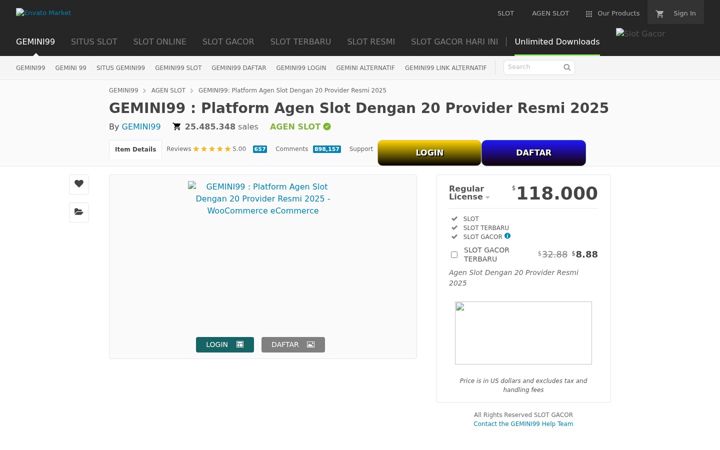Screen dimensions: 720x450
Task: Click the AGEN SLOT breadcrumb
Action: click(168, 90)
